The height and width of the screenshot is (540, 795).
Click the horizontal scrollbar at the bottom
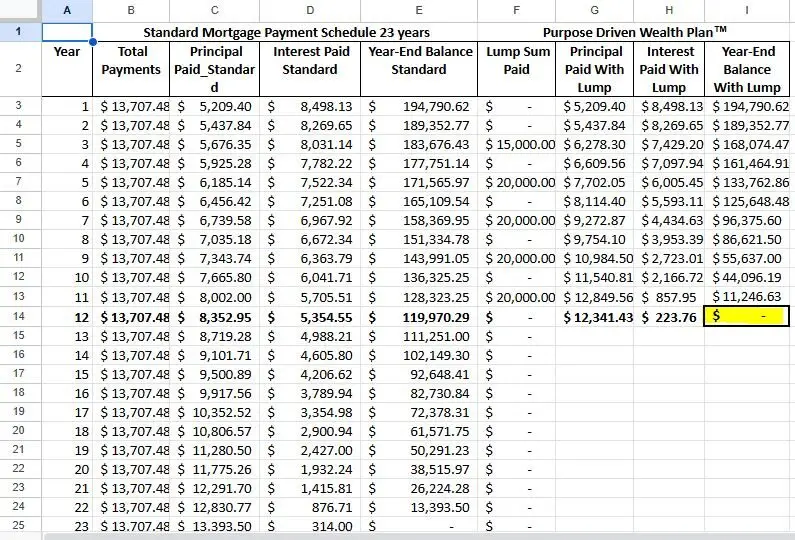pos(418,536)
